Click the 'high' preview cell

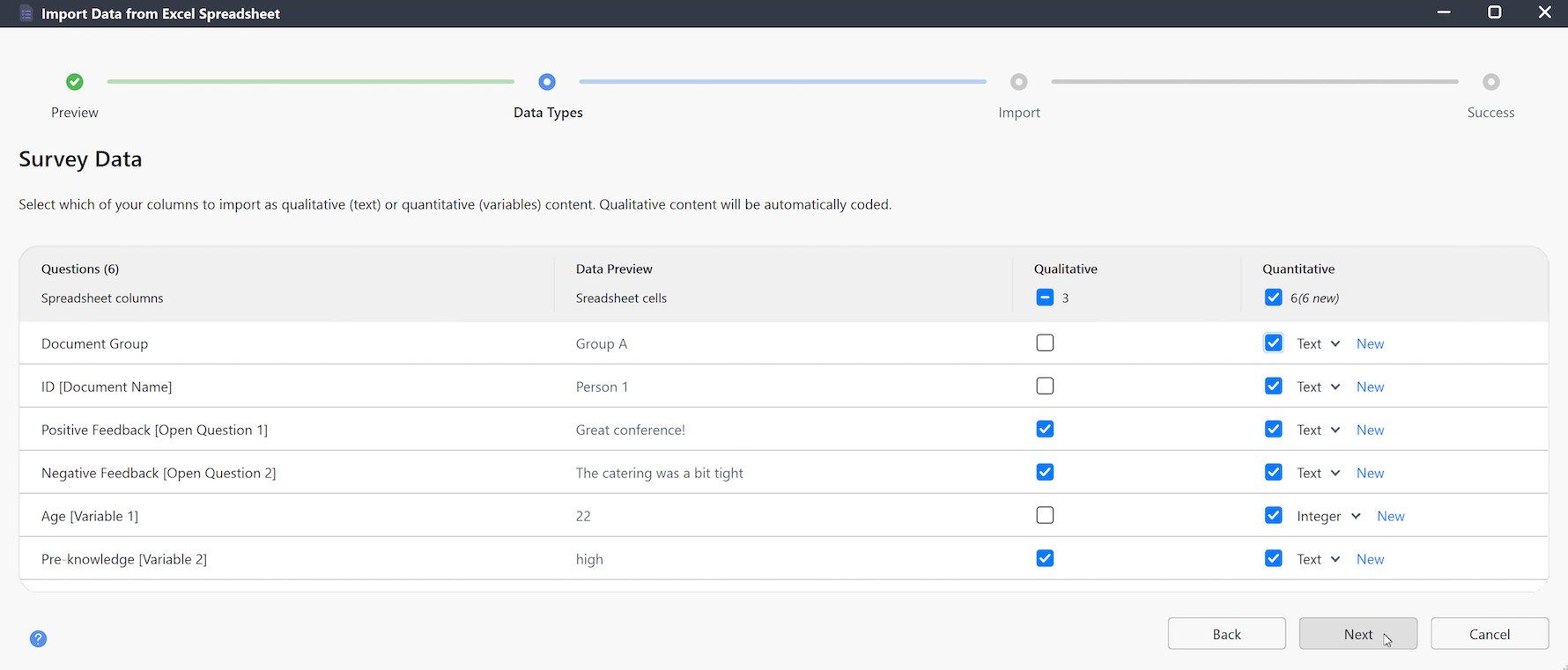pyautogui.click(x=589, y=560)
